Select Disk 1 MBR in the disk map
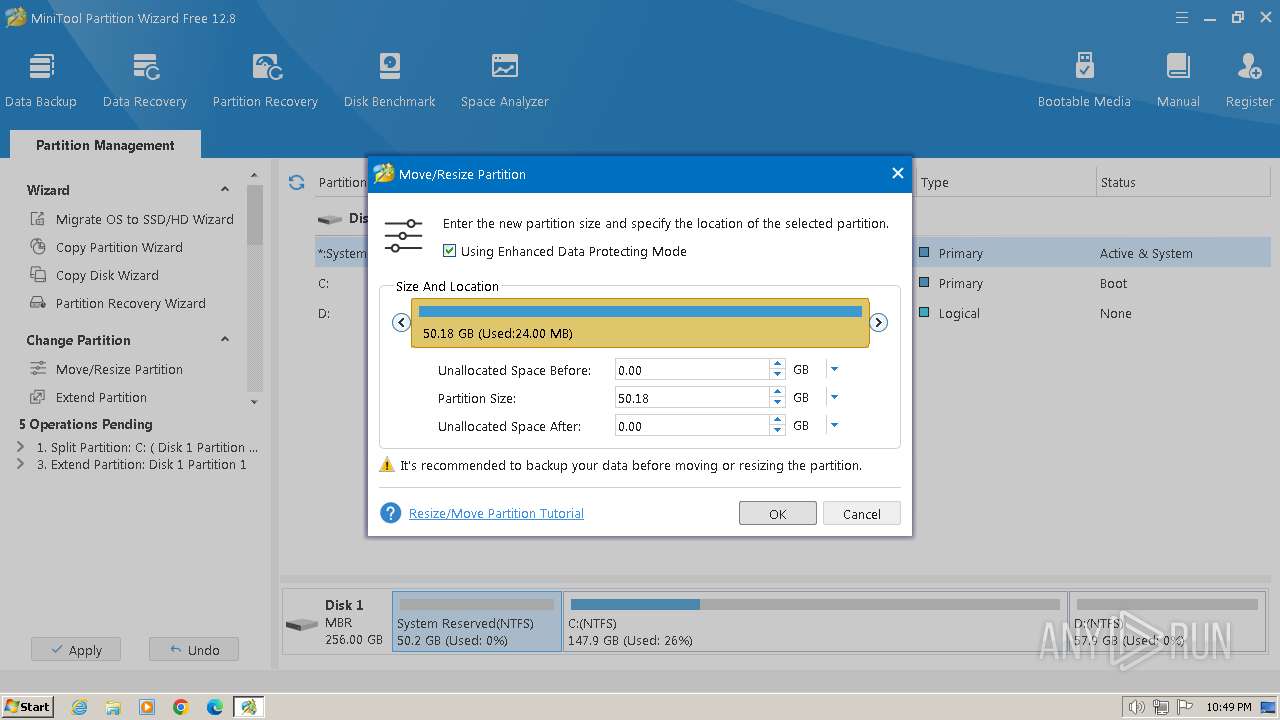 tap(338, 622)
